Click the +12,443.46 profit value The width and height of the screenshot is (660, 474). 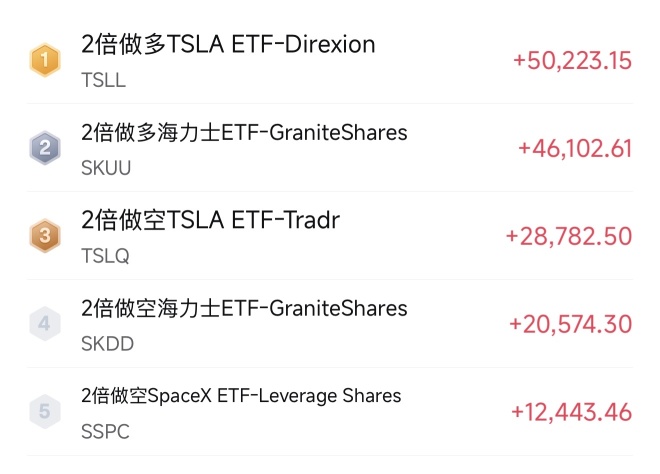coord(571,412)
